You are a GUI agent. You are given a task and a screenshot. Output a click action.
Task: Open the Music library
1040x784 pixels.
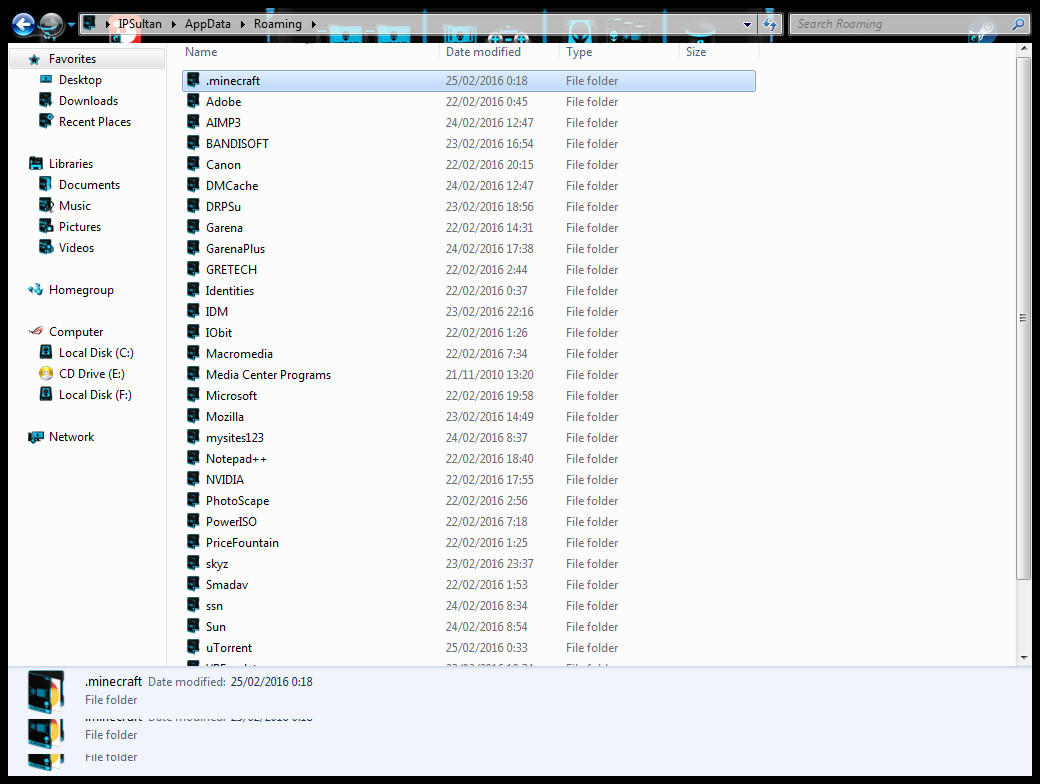click(75, 206)
